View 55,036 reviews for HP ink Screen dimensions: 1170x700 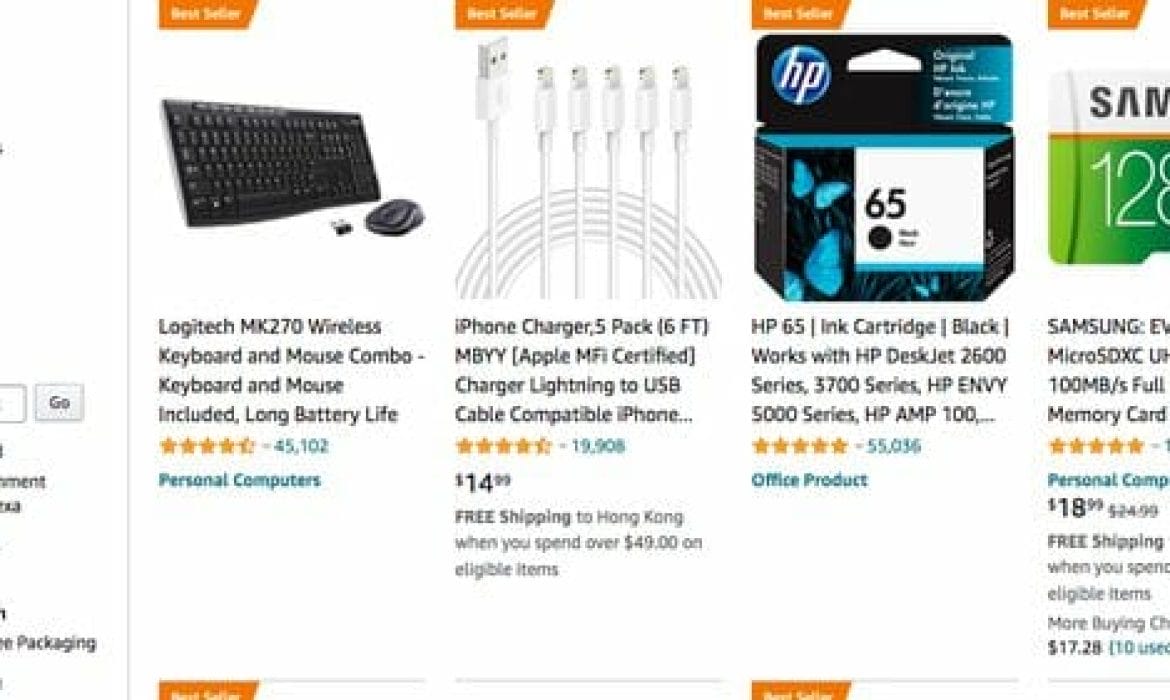coord(894,446)
